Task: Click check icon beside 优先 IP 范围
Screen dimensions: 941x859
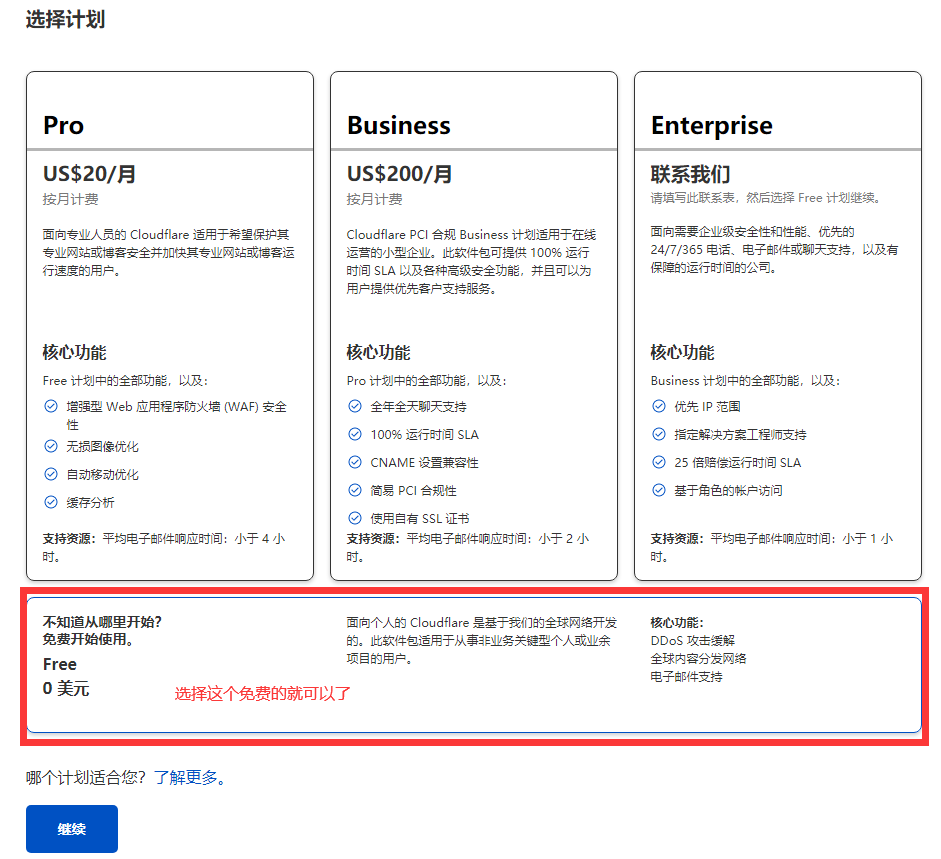Action: click(659, 406)
